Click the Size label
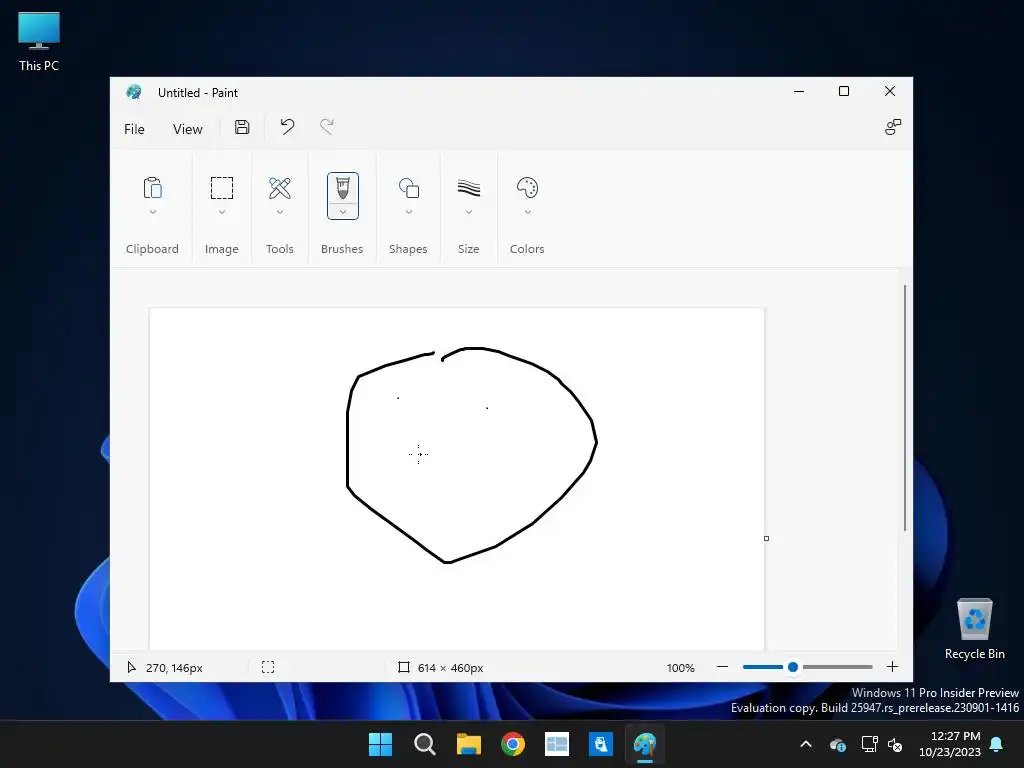The height and width of the screenshot is (768, 1024). (x=468, y=249)
